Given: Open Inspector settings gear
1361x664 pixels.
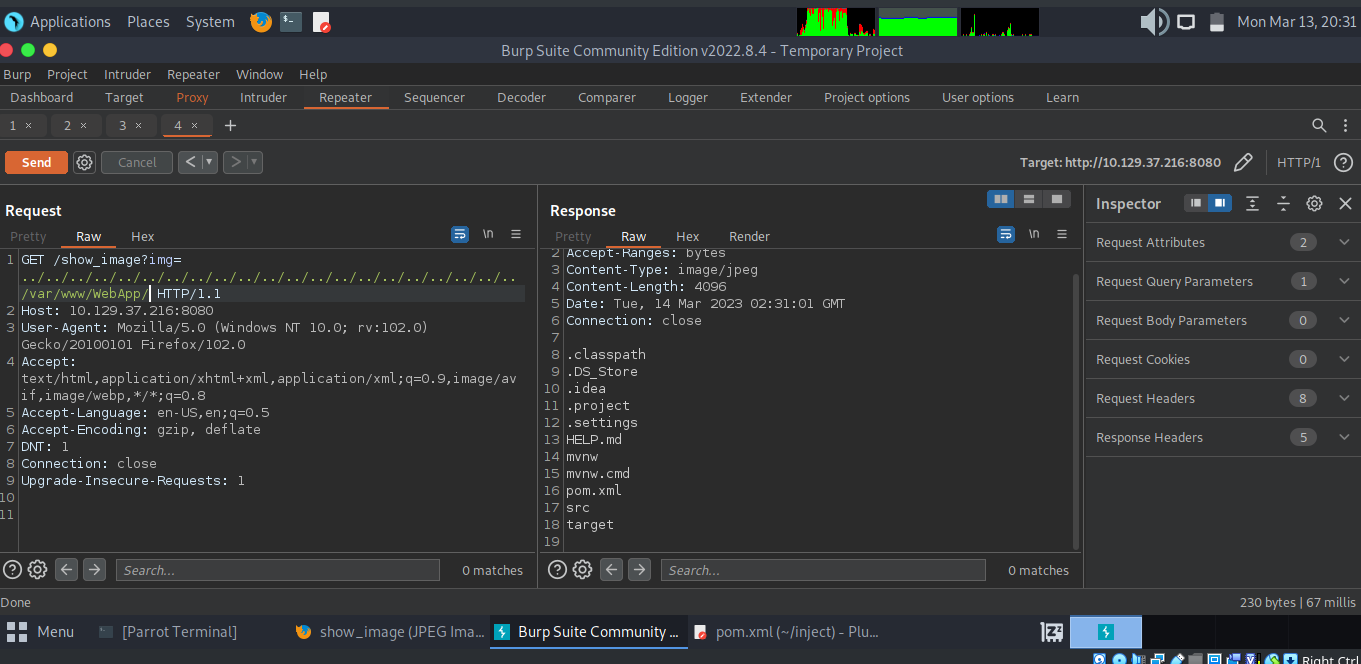Looking at the screenshot, I should (x=1314, y=203).
